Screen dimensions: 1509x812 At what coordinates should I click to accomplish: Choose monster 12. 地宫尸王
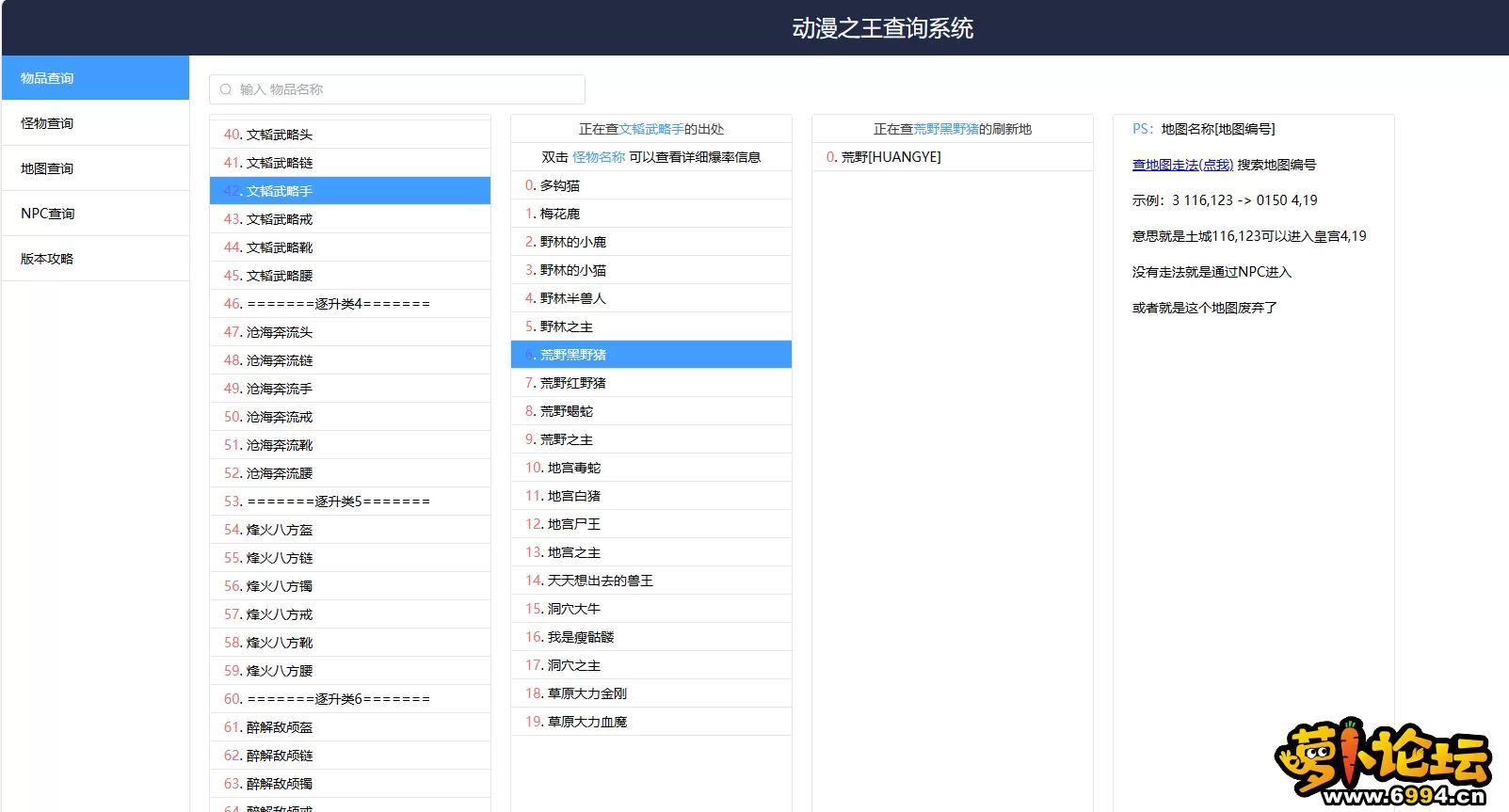[651, 524]
